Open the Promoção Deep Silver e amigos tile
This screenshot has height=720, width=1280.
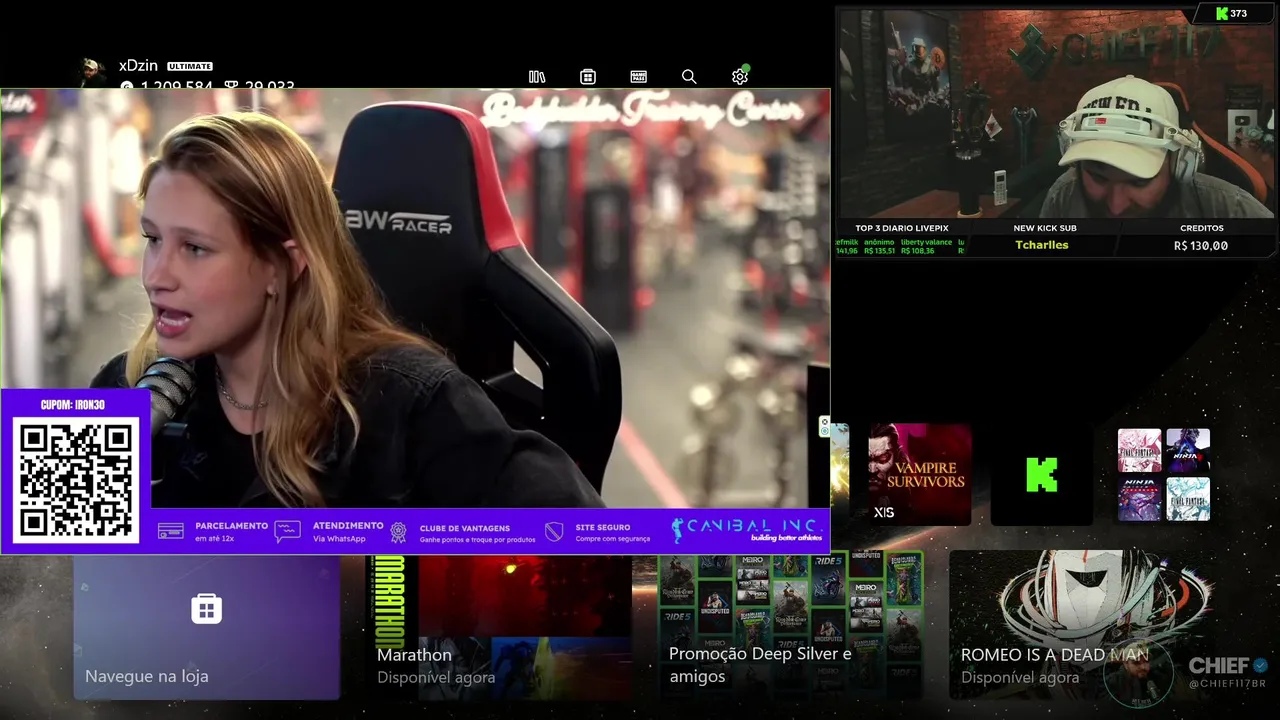790,627
